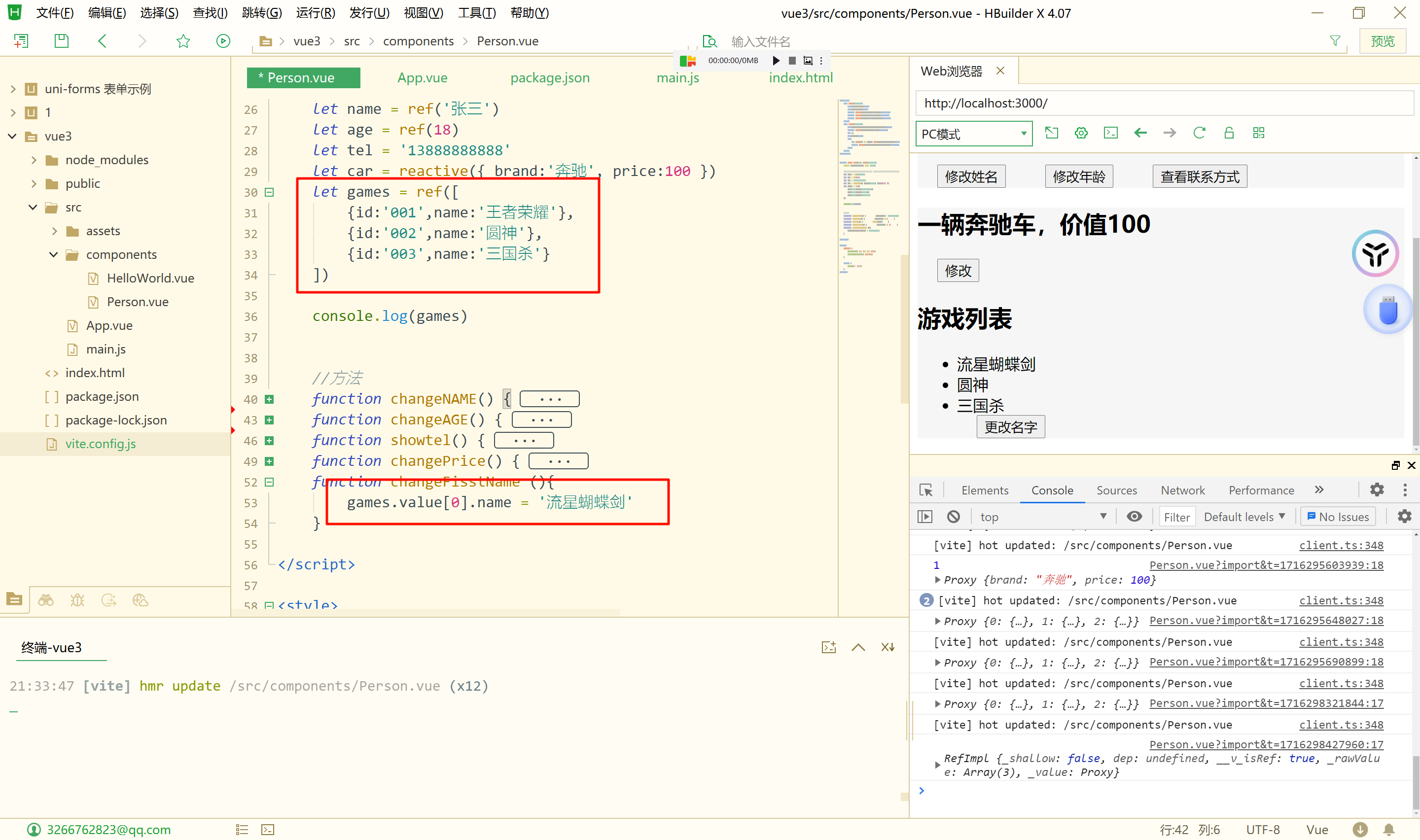
Task: Click the browser refresh icon
Action: pos(1199,133)
